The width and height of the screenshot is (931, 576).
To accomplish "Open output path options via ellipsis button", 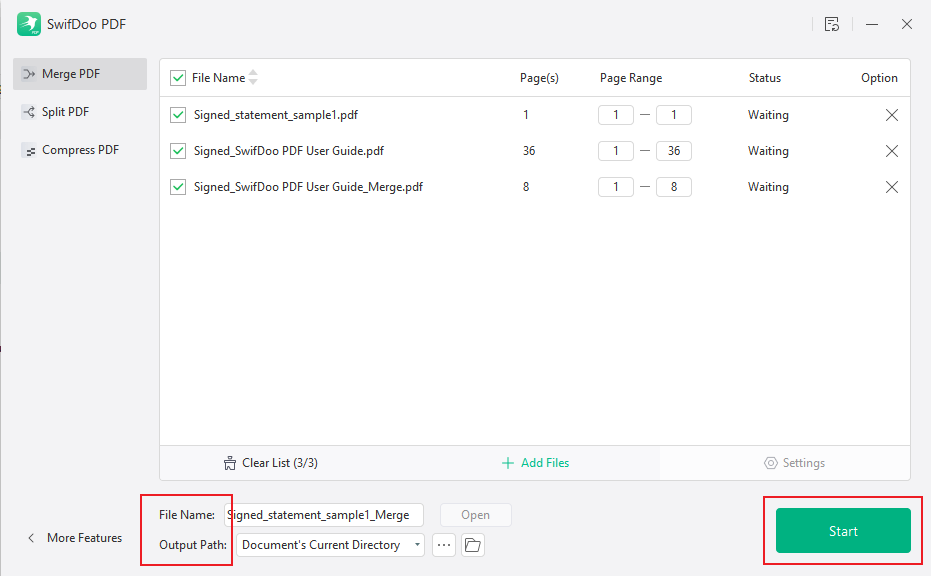I will tap(443, 545).
